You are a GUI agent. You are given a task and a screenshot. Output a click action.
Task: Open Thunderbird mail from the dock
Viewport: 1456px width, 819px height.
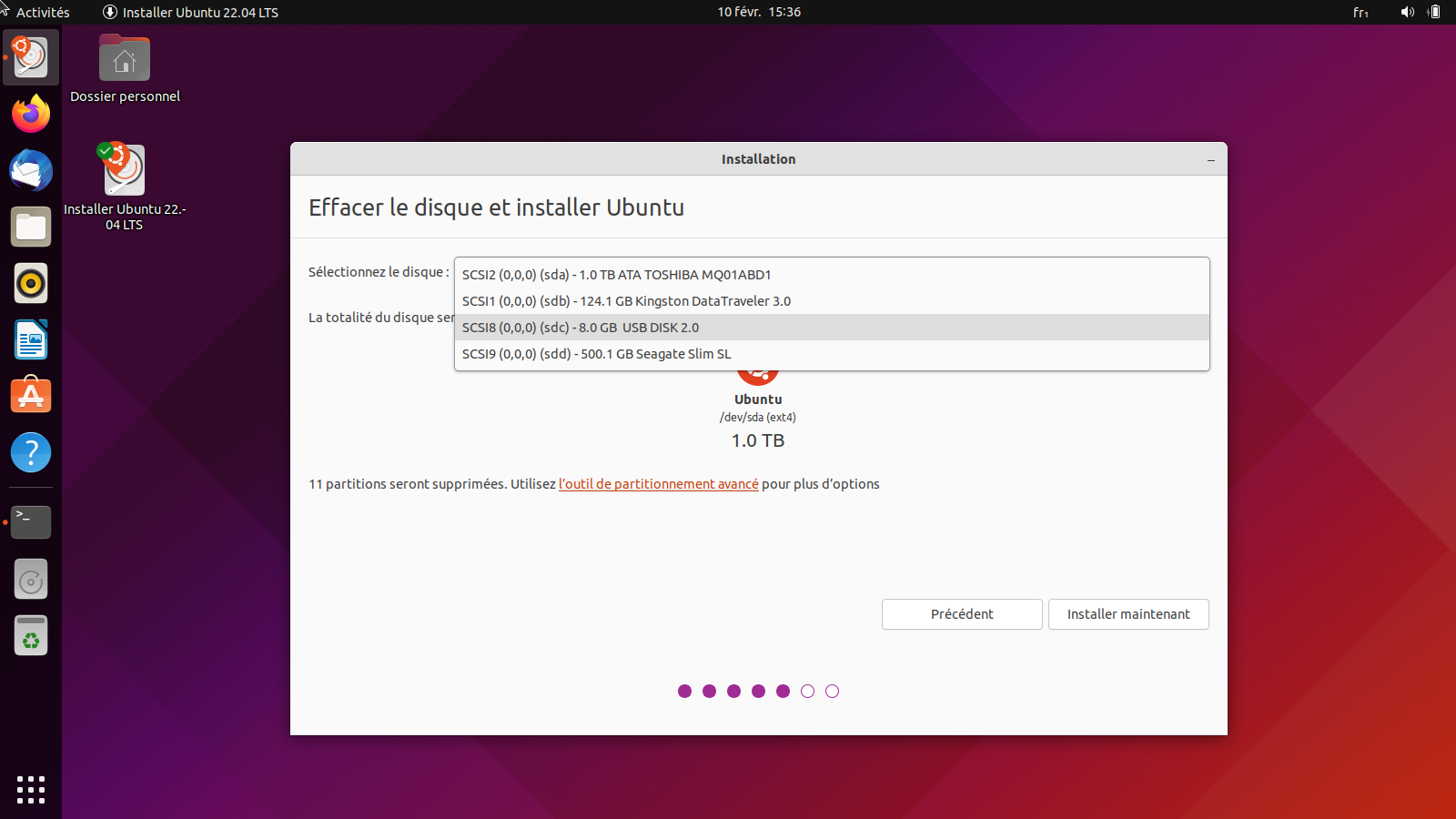coord(31,171)
